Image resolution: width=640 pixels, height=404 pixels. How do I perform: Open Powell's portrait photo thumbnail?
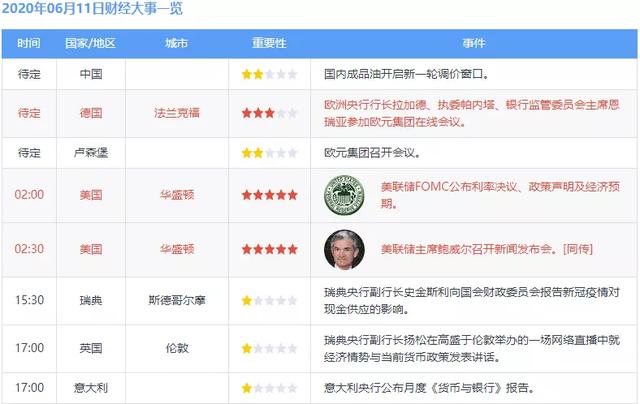point(344,248)
